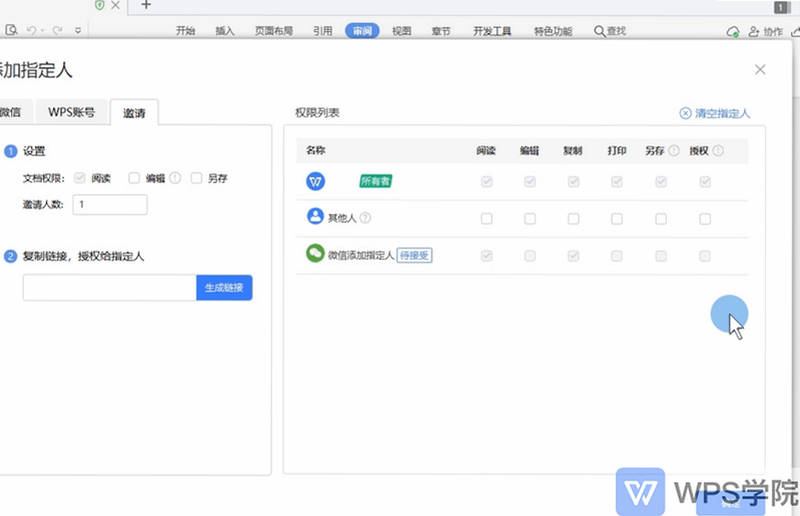Click the tab count indicator showing 1
Viewport: 800px width, 516px height.
tap(781, 7)
